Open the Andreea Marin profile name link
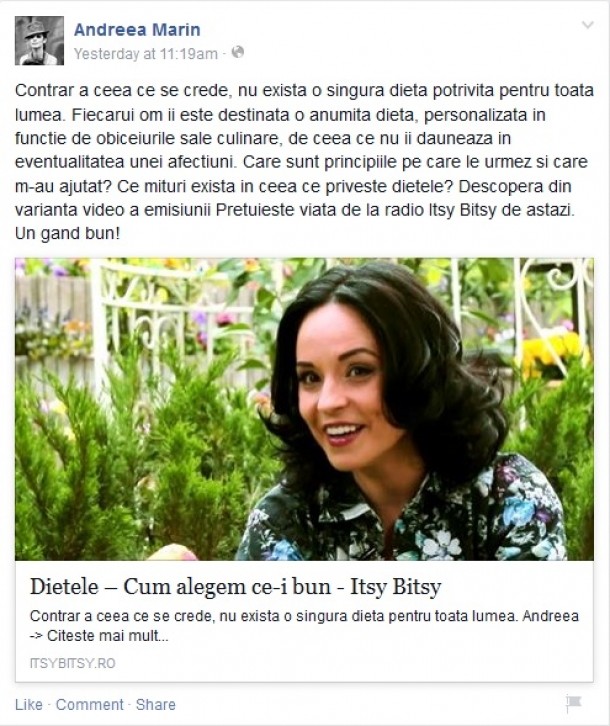Screen dimensions: 610x726 coord(137,30)
